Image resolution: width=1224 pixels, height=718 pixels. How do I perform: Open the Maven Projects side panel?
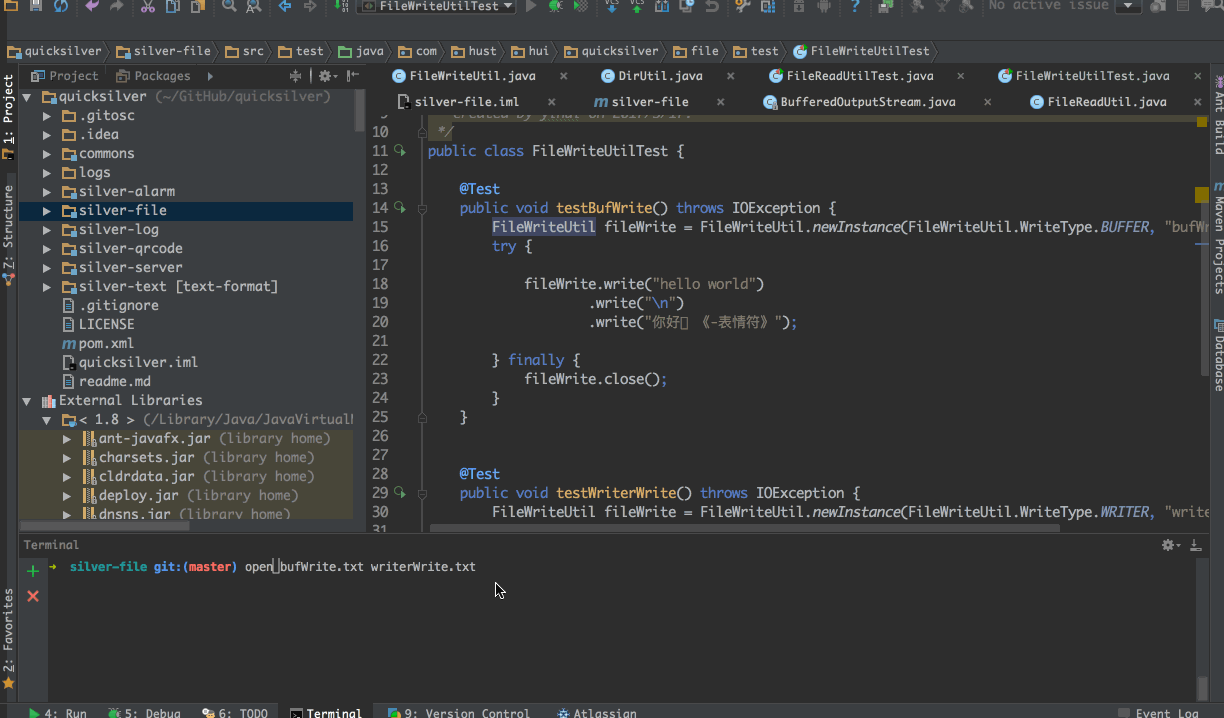click(x=1218, y=238)
